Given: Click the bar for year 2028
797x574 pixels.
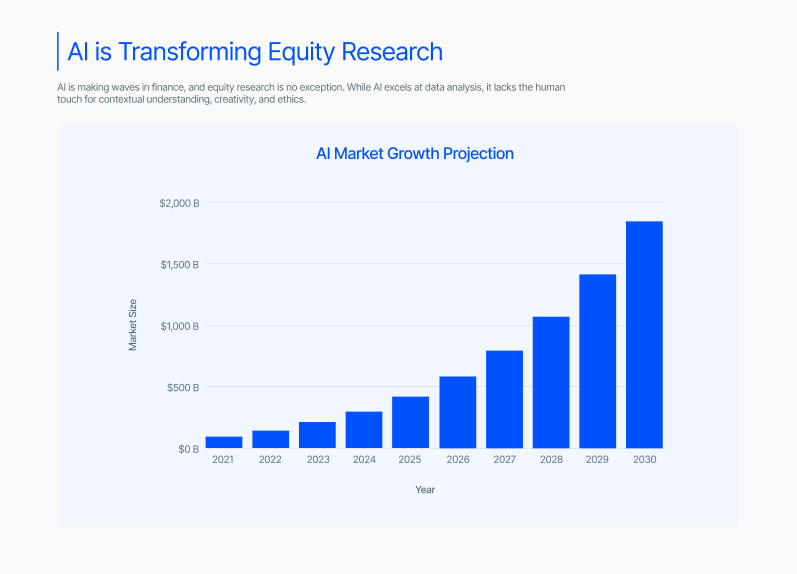Looking at the screenshot, I should (551, 382).
